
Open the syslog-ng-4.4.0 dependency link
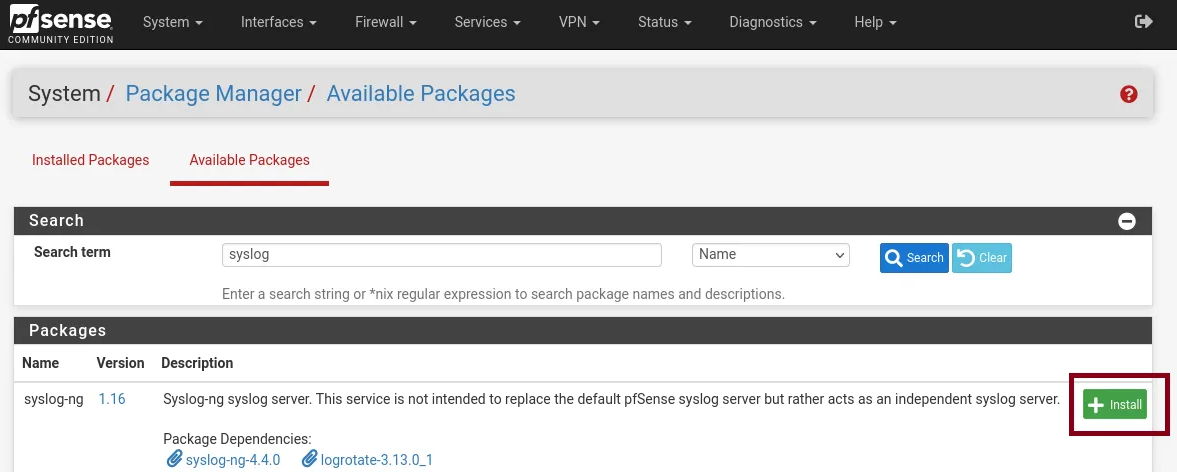point(233,459)
